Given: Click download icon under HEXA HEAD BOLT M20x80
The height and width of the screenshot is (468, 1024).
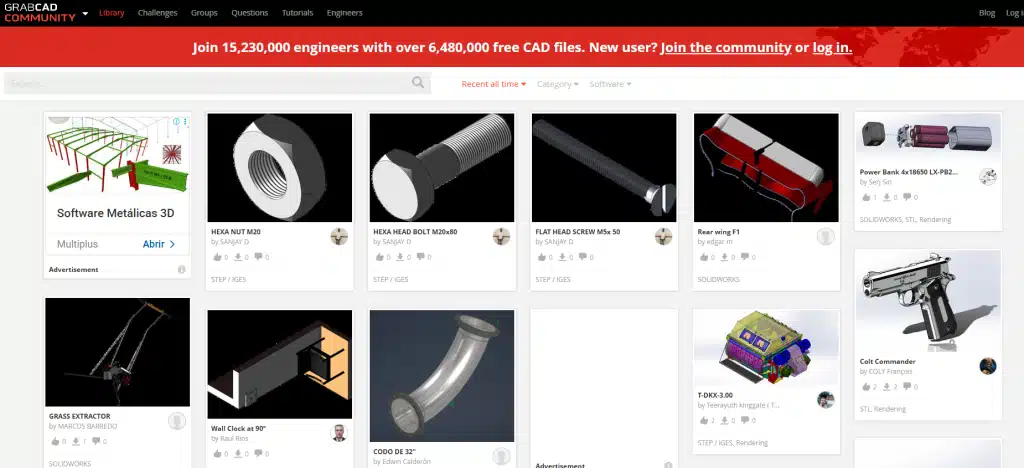Looking at the screenshot, I should point(400,257).
